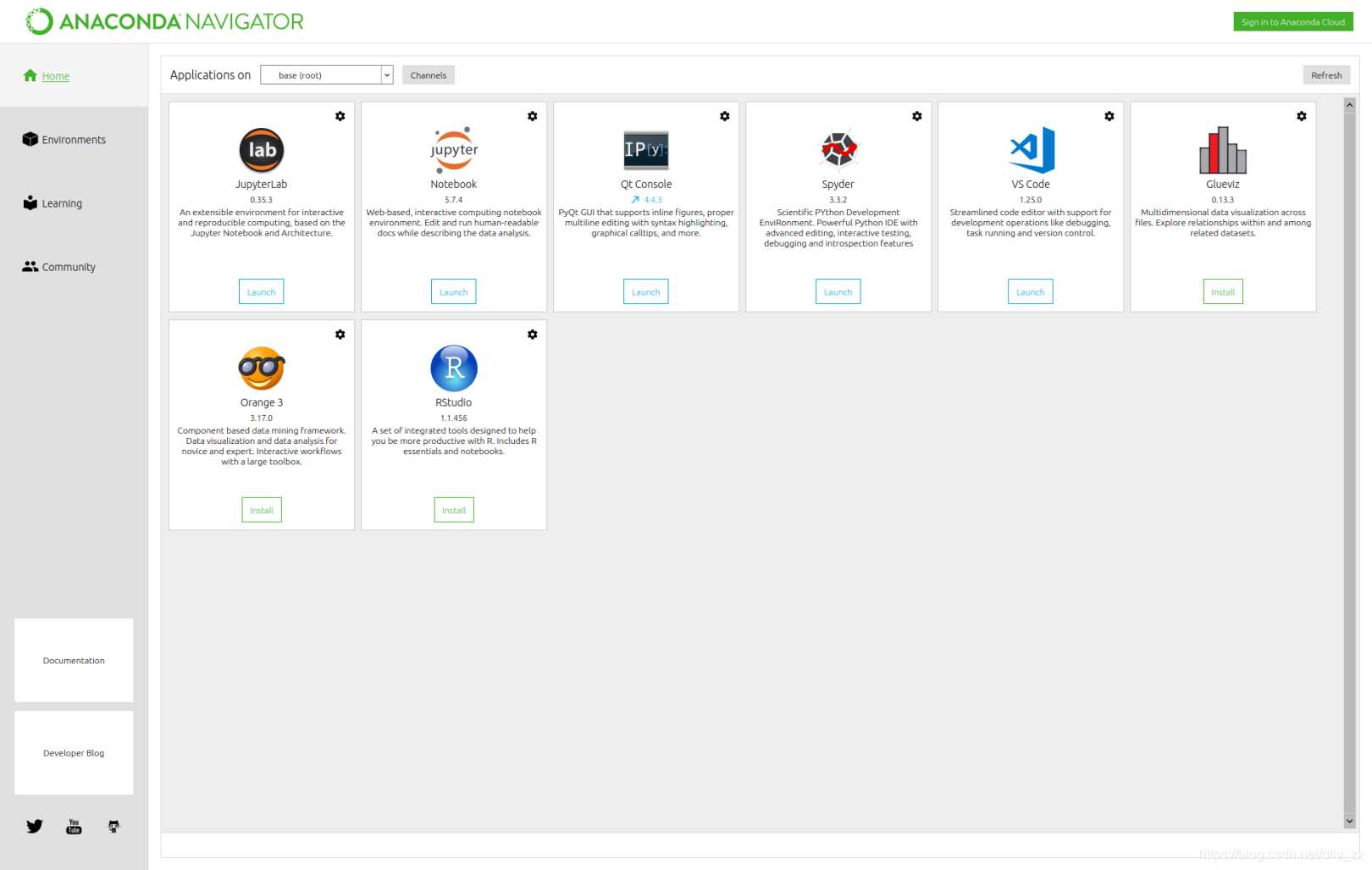Click the Orange 3 sunglasses icon

point(262,369)
